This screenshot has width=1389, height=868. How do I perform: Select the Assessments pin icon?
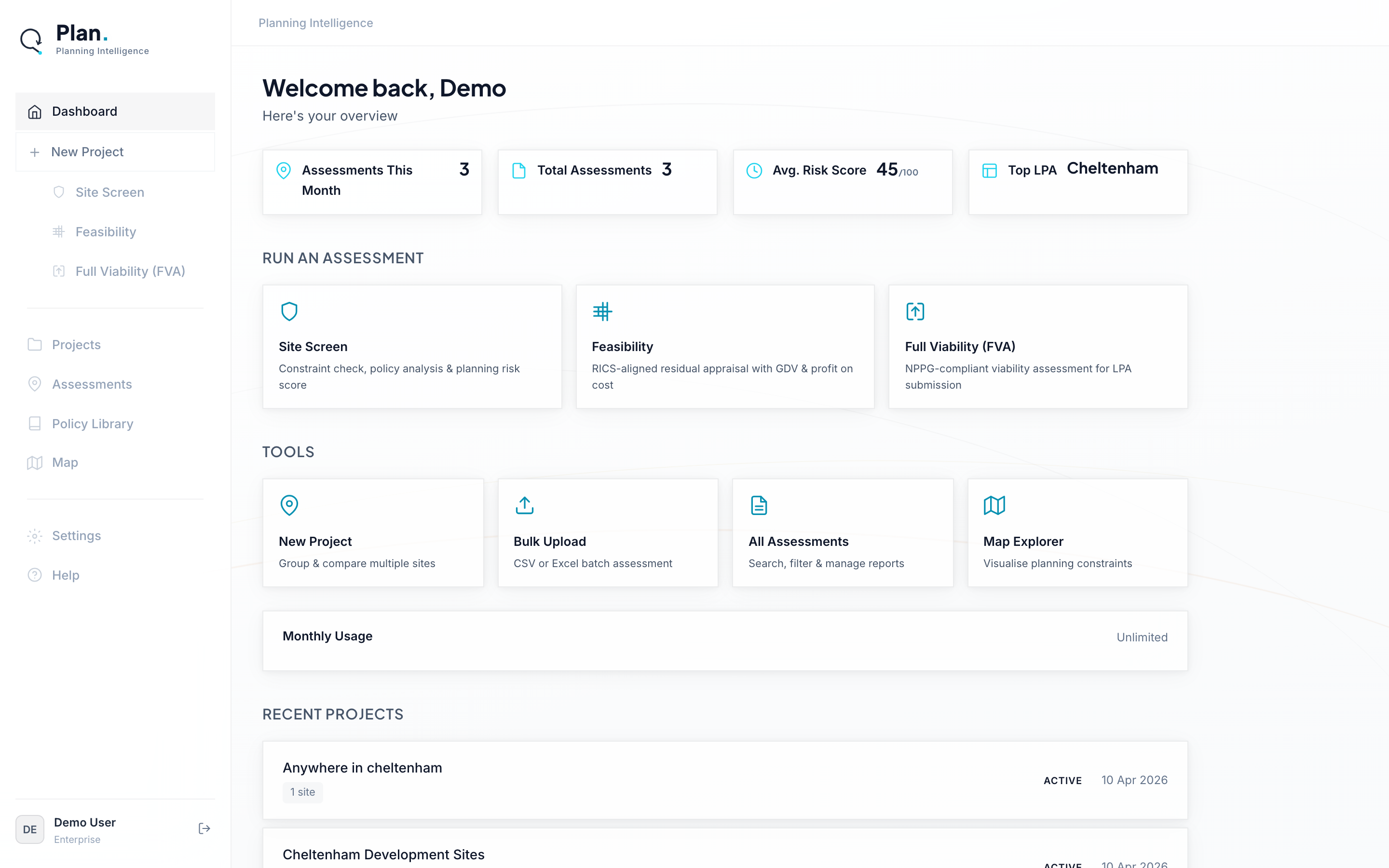coord(34,384)
